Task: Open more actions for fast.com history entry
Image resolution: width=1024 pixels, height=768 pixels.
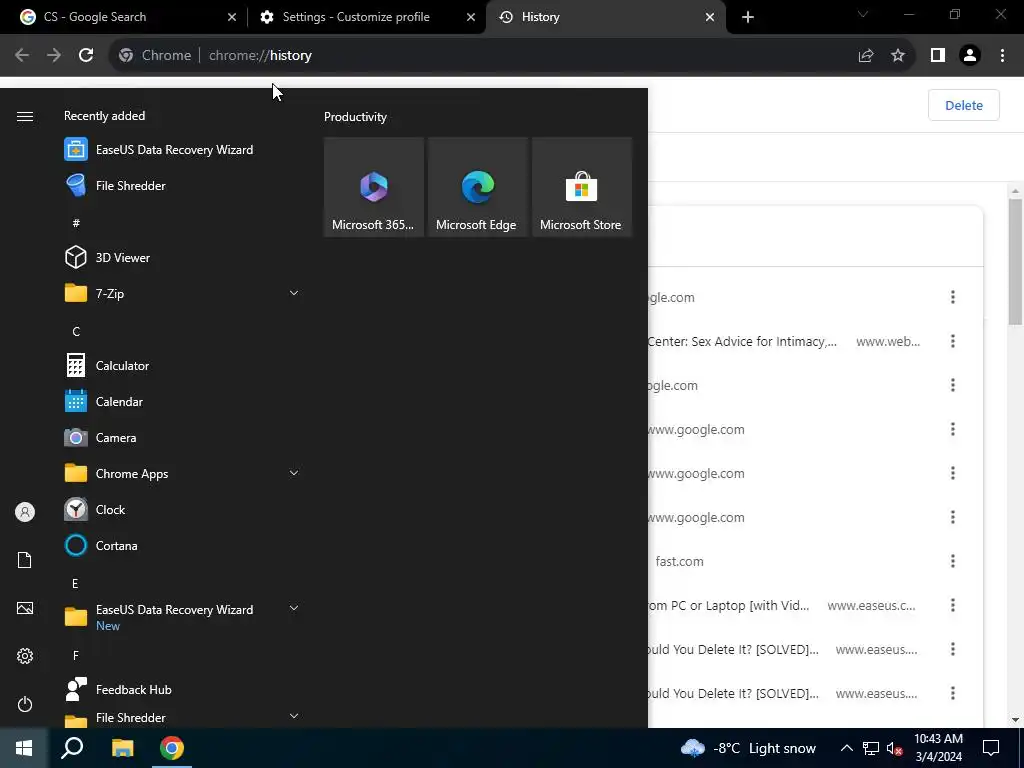Action: click(953, 561)
